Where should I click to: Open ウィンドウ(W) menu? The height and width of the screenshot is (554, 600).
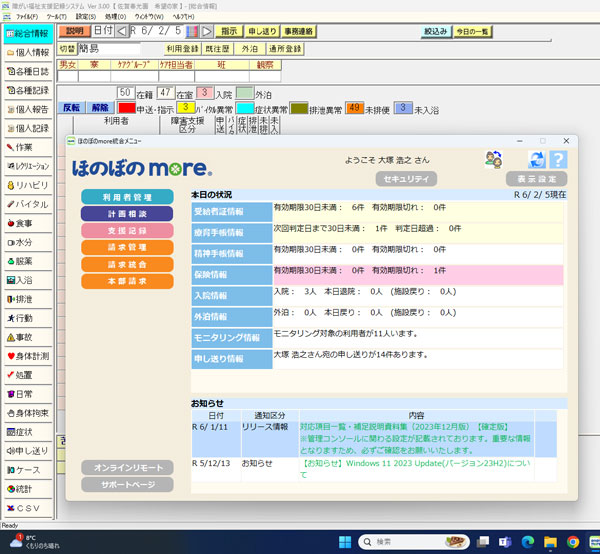[x=149, y=17]
